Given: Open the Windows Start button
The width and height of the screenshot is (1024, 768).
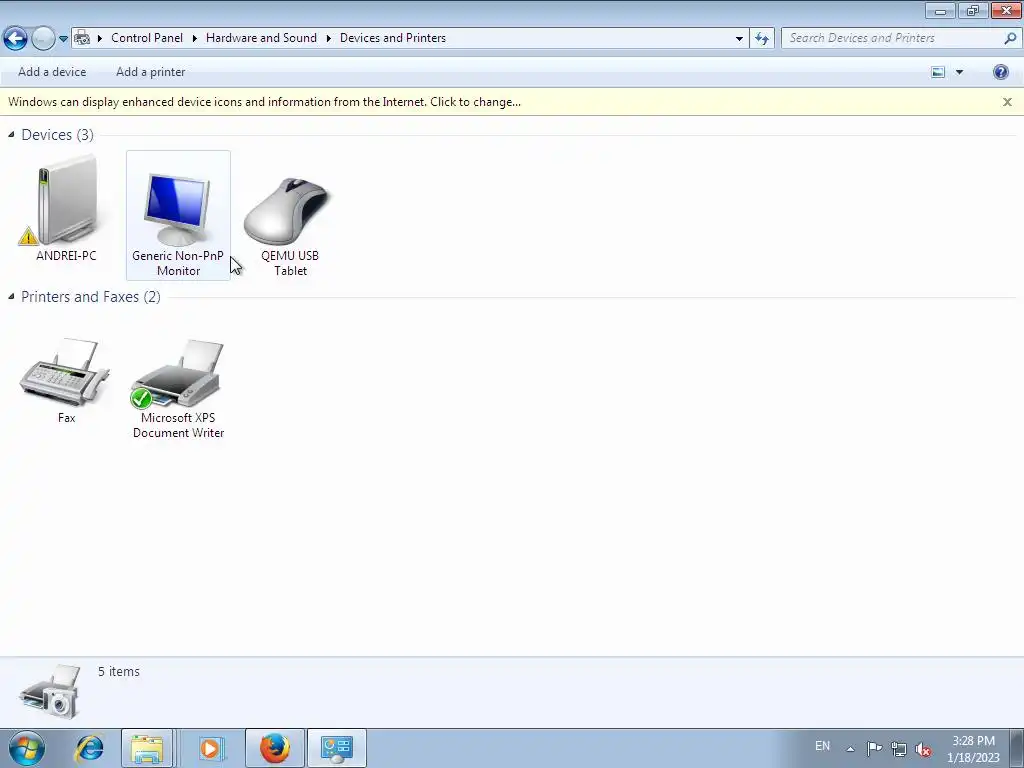Looking at the screenshot, I should pos(27,748).
